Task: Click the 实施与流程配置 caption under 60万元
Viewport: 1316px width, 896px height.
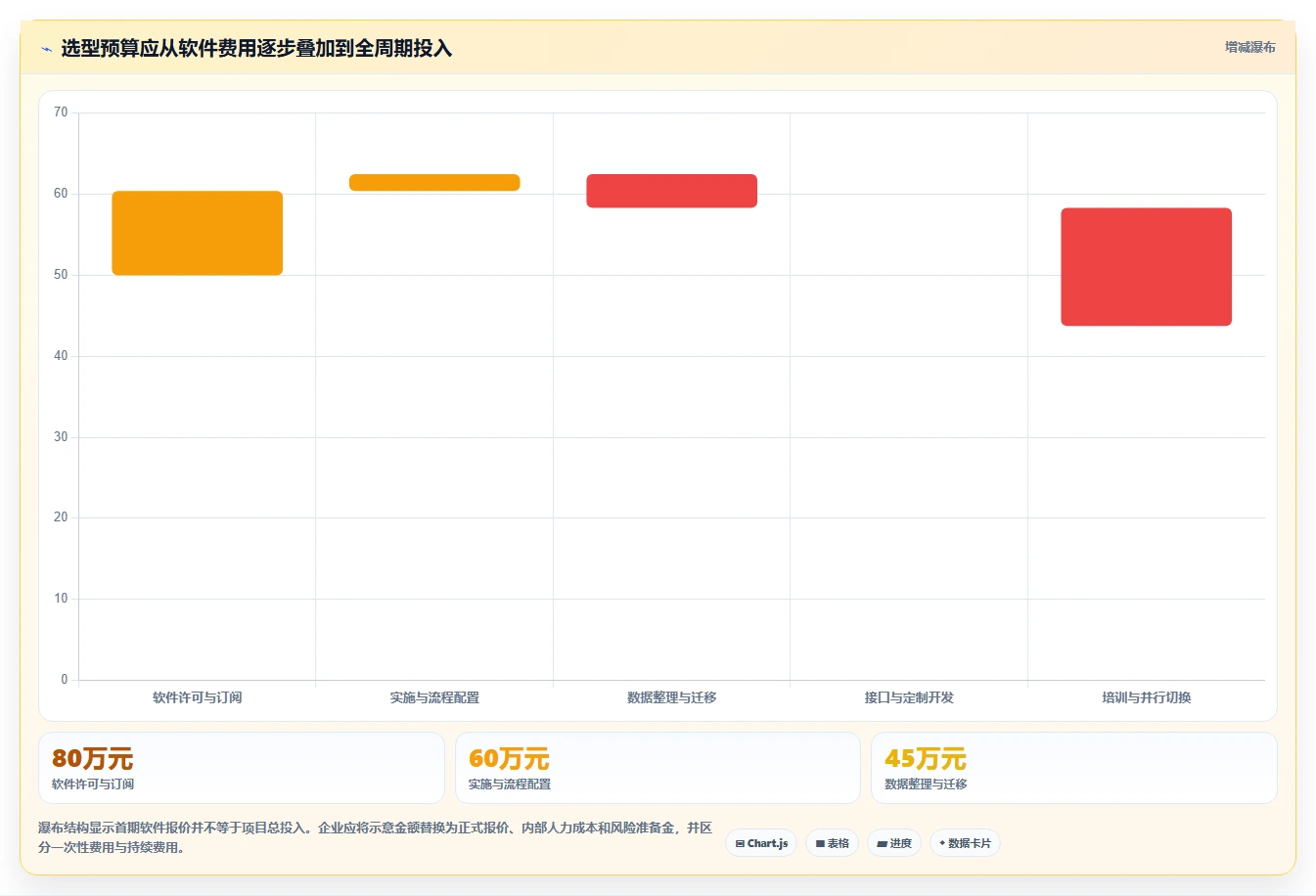Action: 510,784
